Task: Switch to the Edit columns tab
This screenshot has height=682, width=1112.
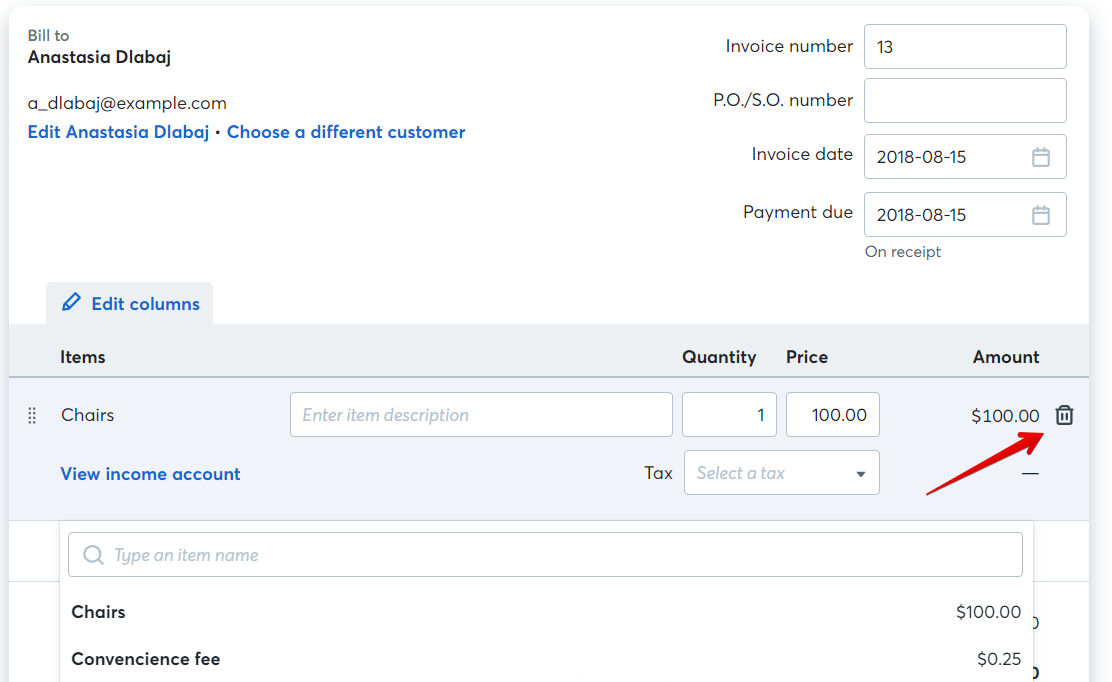Action: (130, 303)
